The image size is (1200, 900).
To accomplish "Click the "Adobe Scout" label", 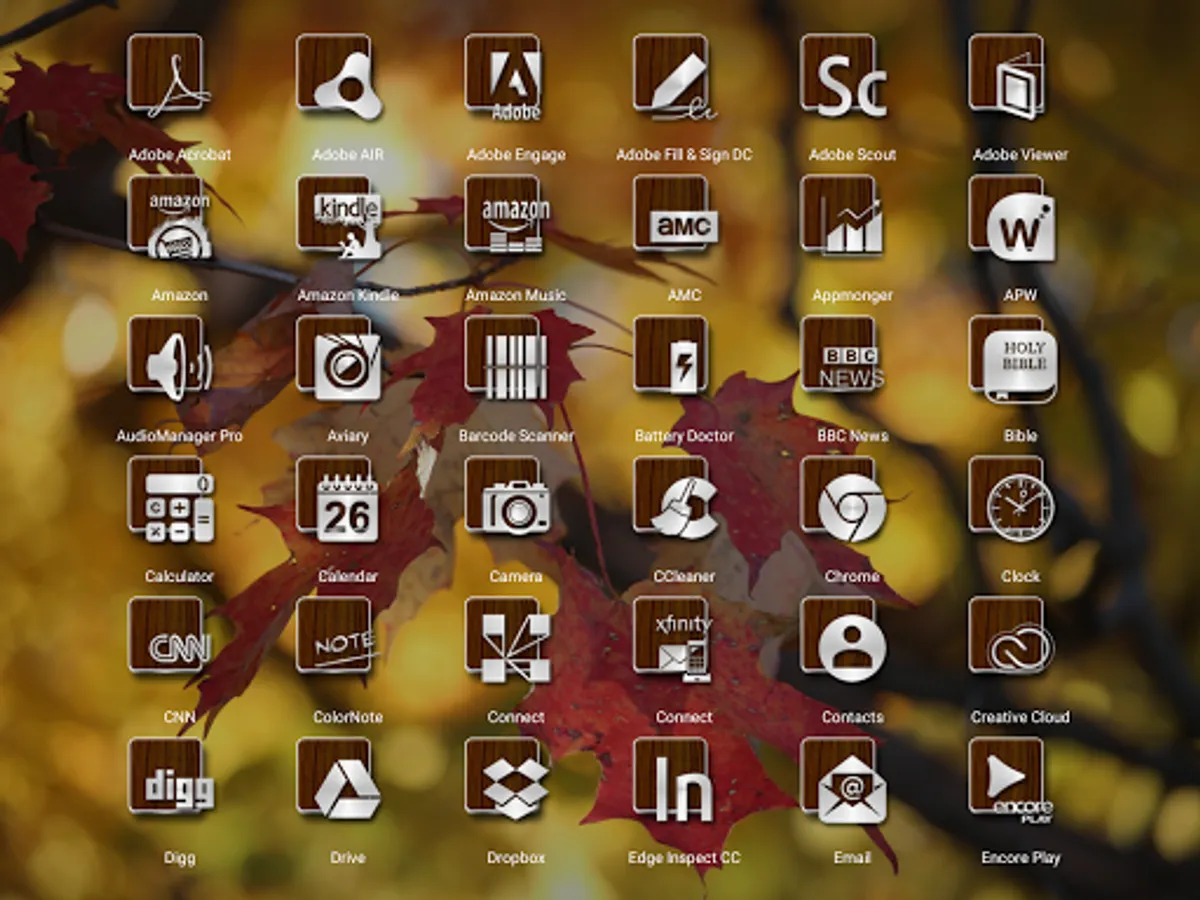I will click(852, 155).
